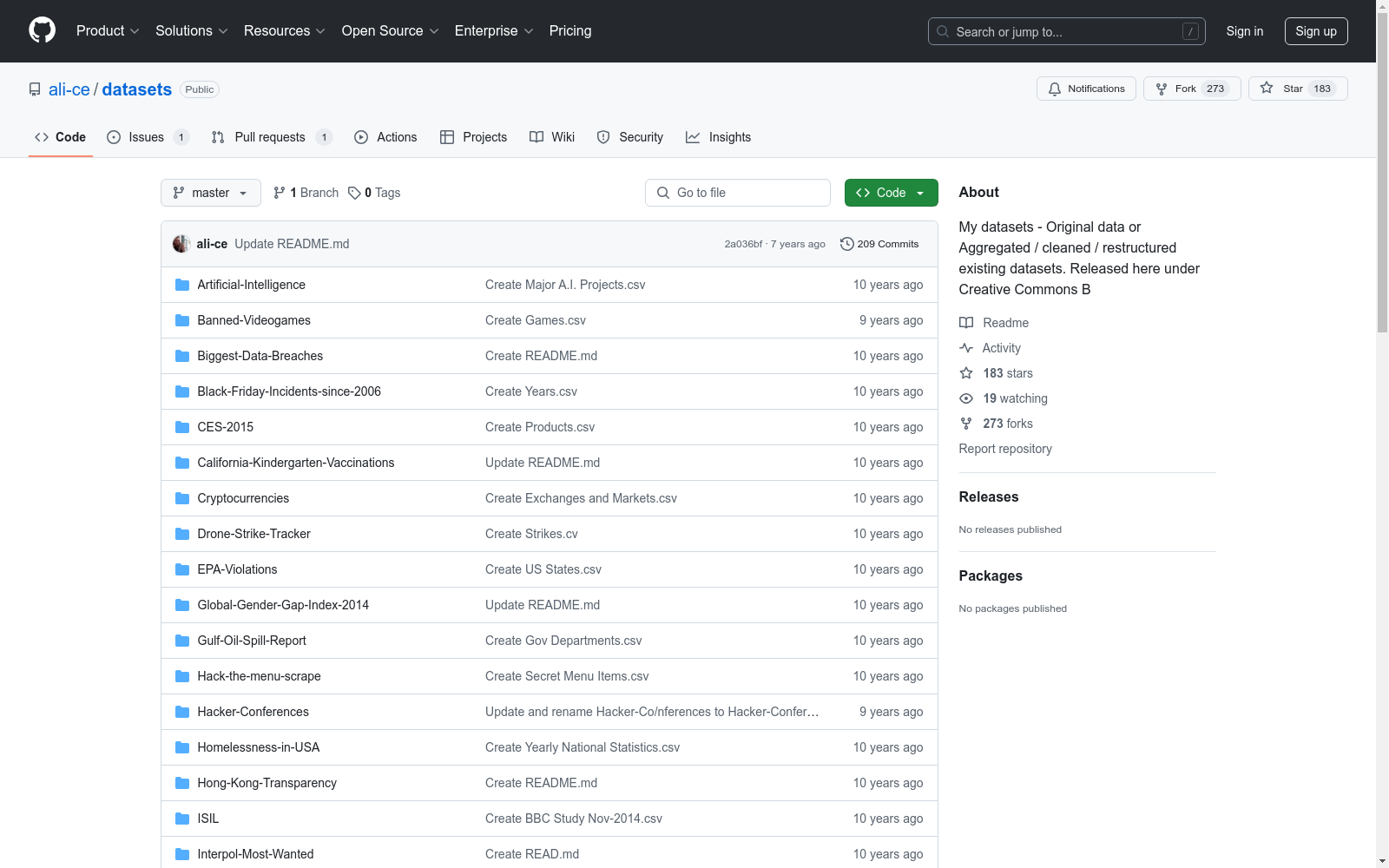Open the Hacker-Conferences folder
Image resolution: width=1389 pixels, height=868 pixels.
253,712
